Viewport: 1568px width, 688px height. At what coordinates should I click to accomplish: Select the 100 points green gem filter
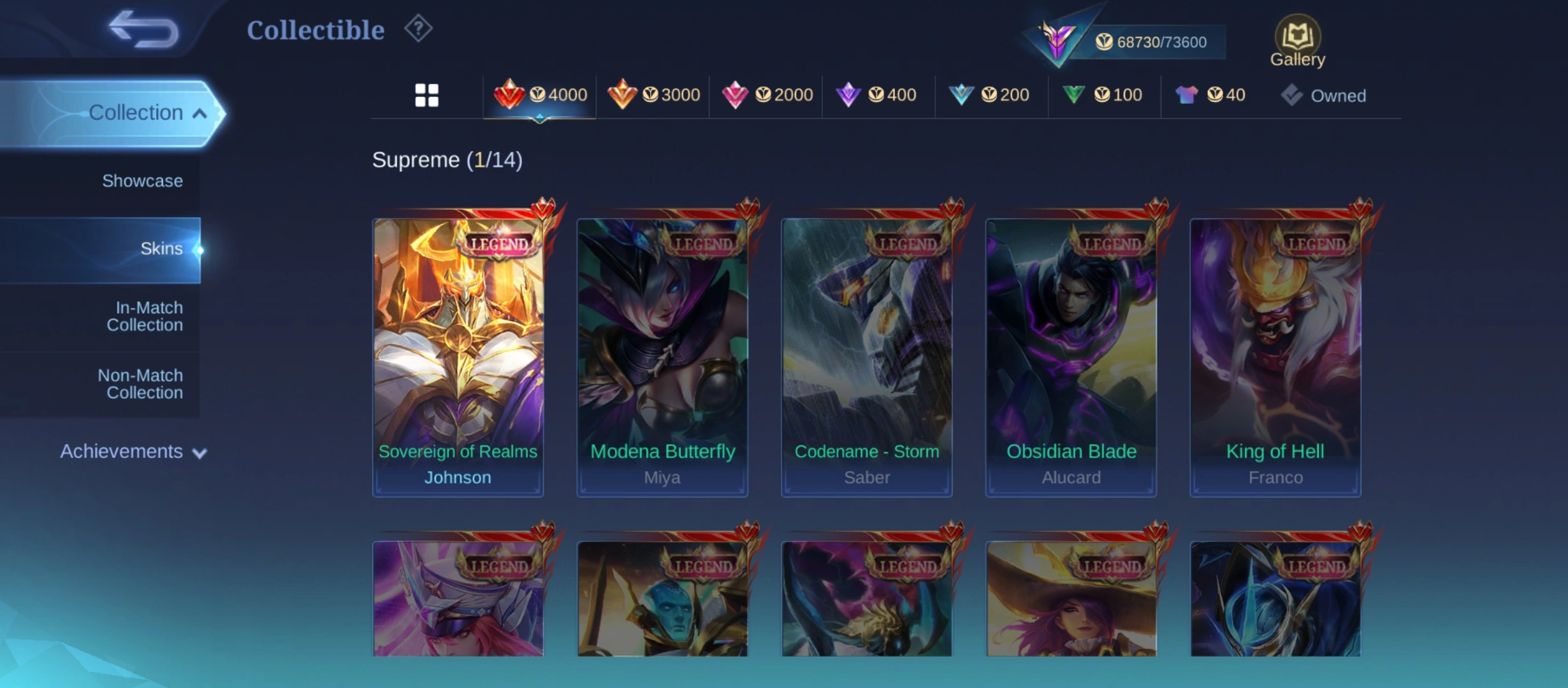tap(1101, 96)
